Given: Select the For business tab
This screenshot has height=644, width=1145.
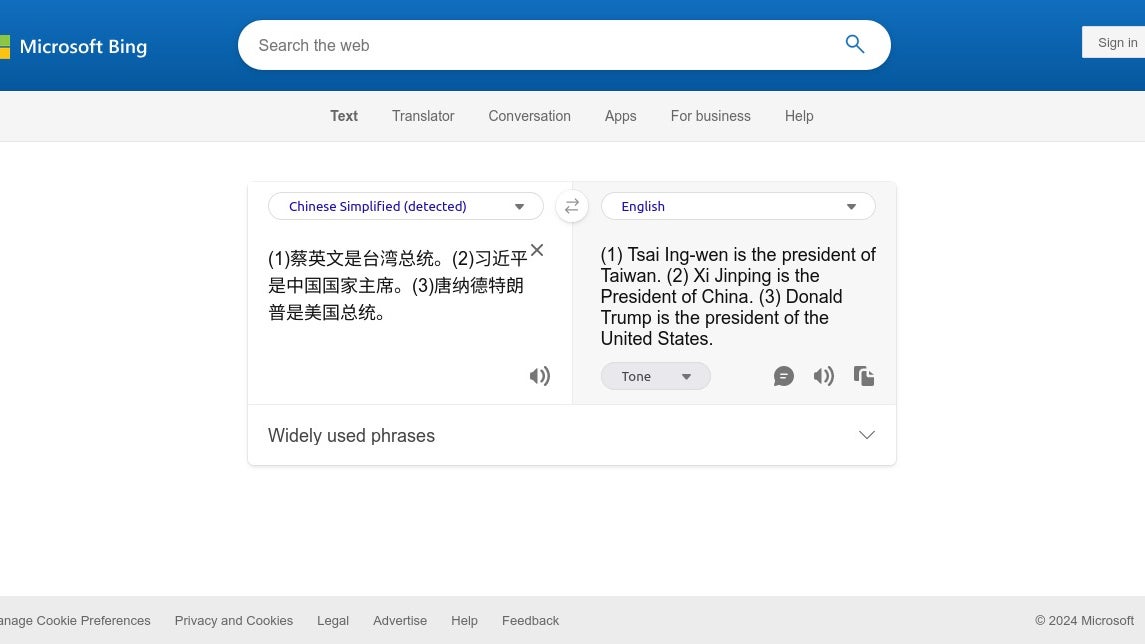Looking at the screenshot, I should (710, 116).
